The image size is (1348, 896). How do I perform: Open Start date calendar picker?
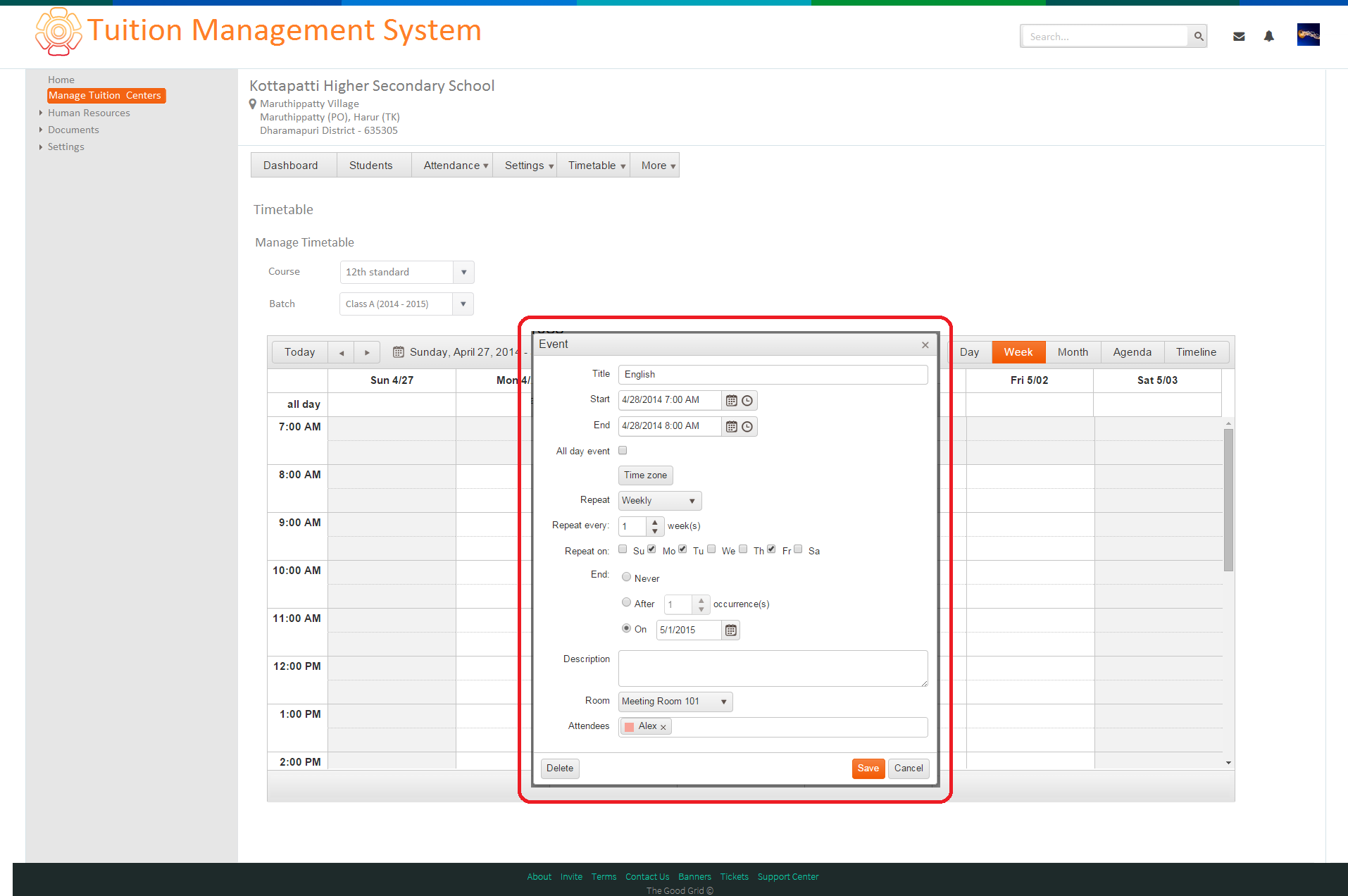[731, 400]
